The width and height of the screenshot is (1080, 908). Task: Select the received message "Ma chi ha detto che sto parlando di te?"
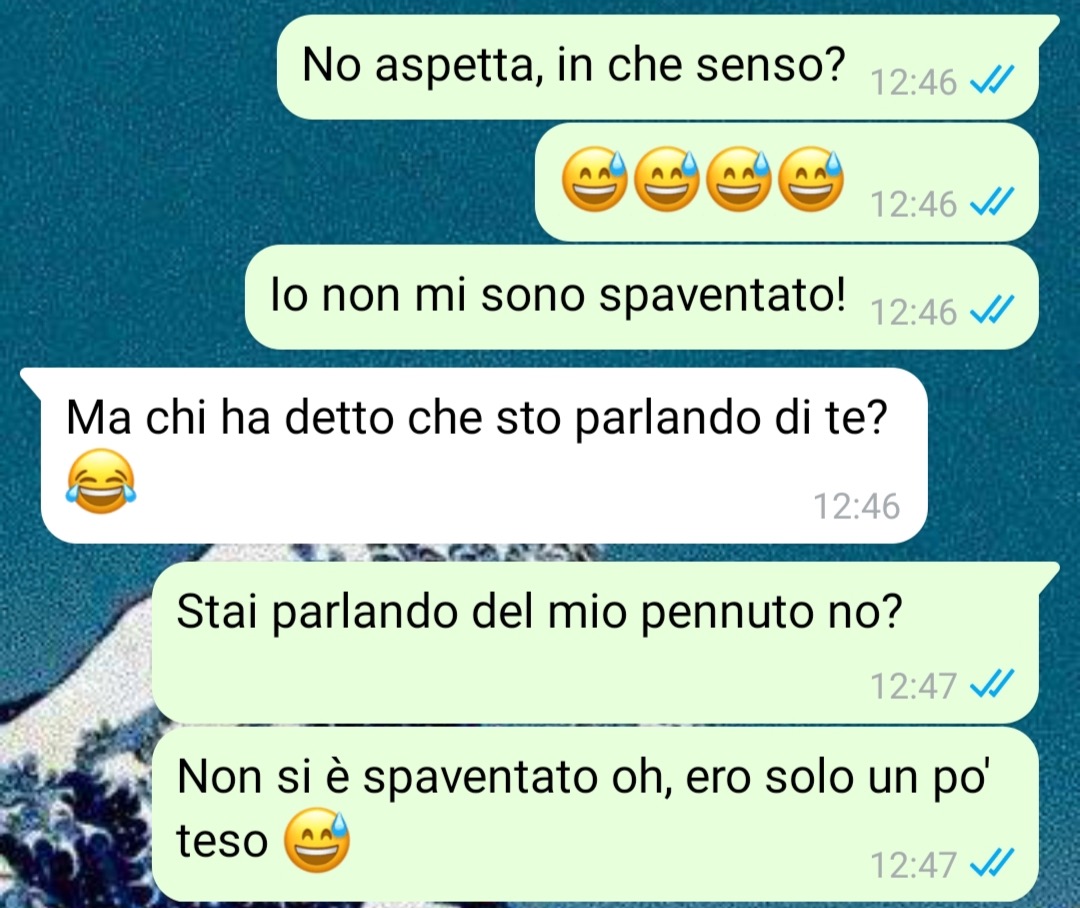pyautogui.click(x=484, y=455)
